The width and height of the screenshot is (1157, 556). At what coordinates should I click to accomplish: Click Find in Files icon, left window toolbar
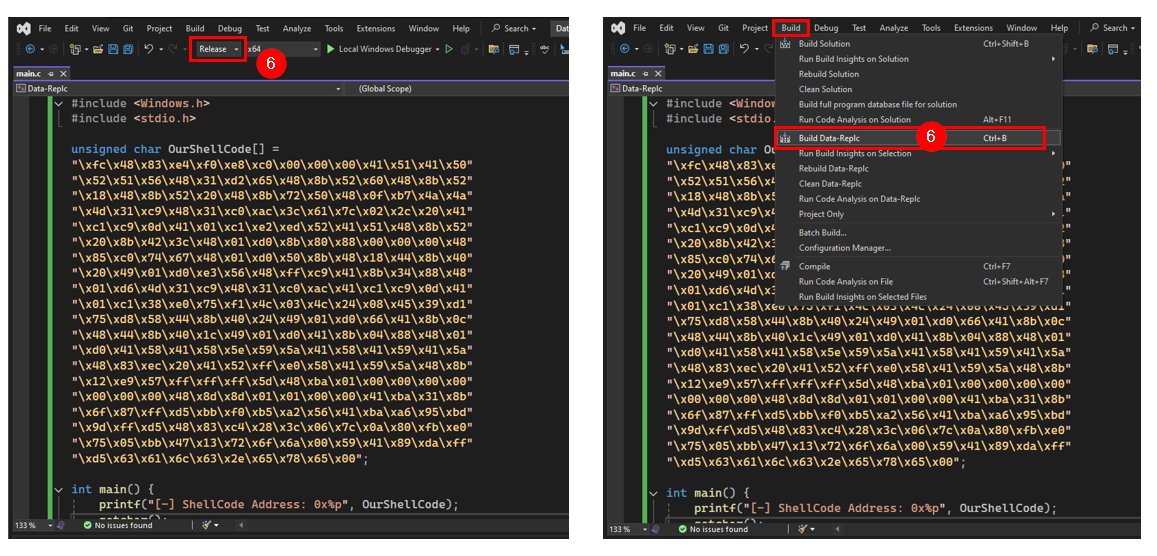(494, 49)
